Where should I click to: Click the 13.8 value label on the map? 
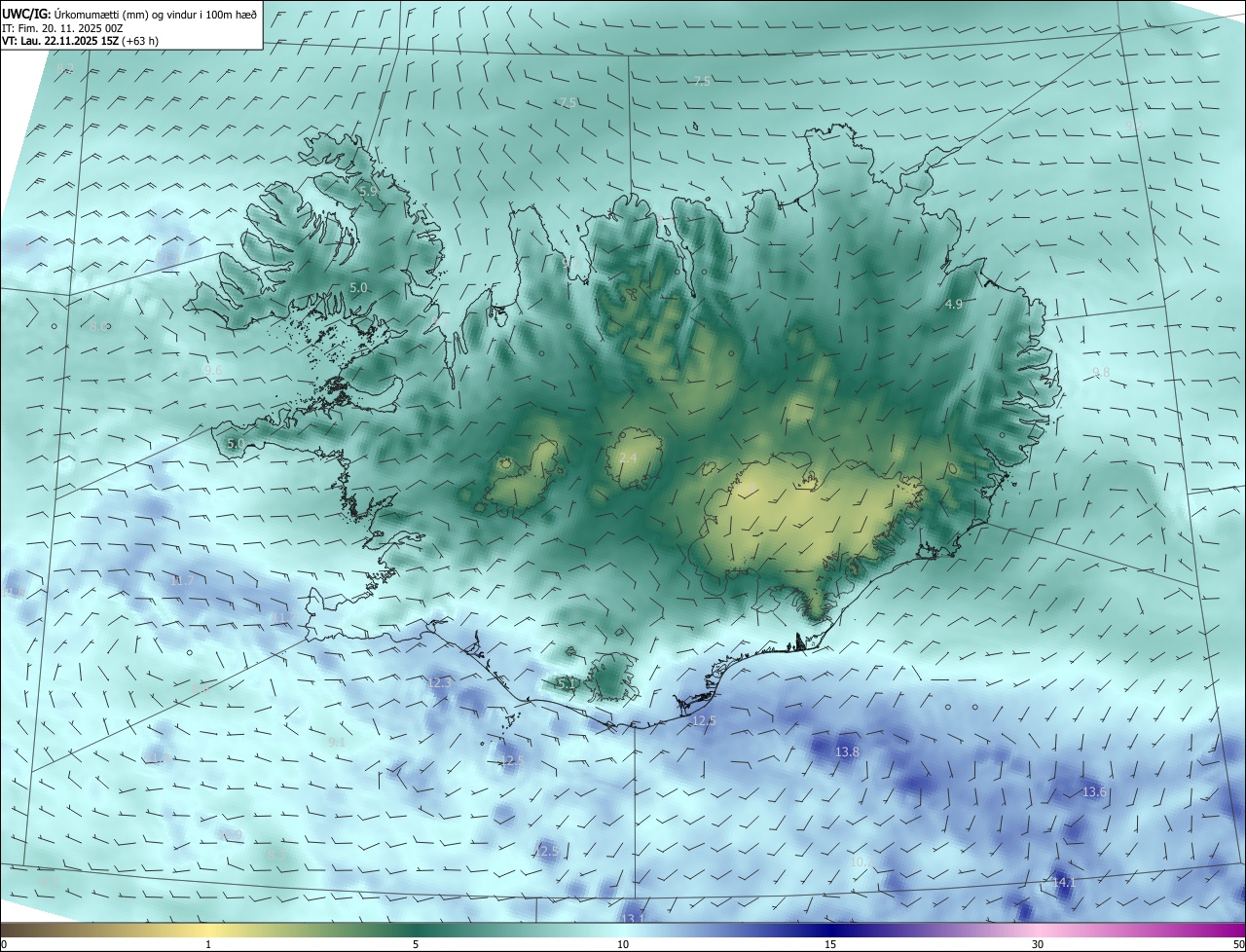pos(847,752)
